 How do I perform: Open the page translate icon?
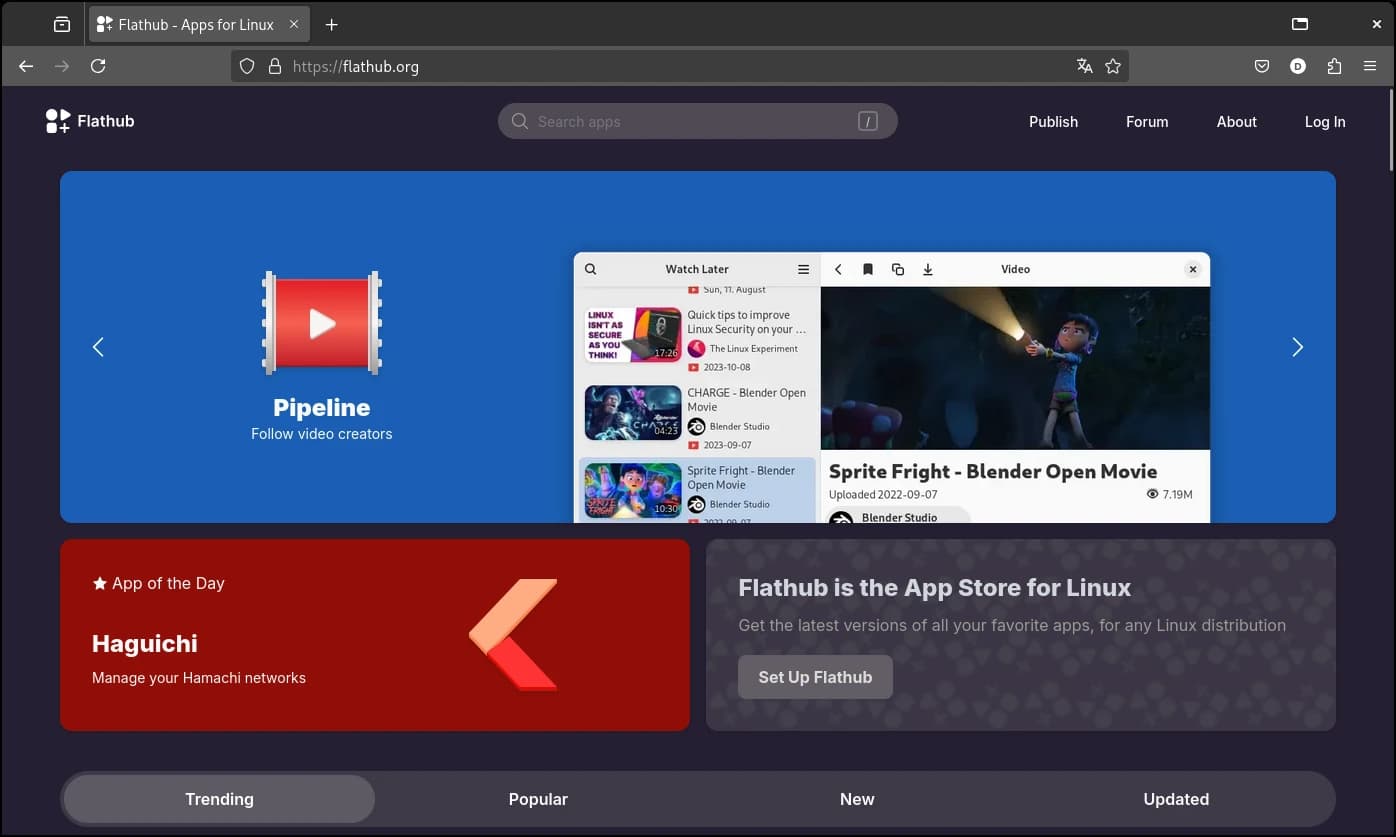point(1084,66)
